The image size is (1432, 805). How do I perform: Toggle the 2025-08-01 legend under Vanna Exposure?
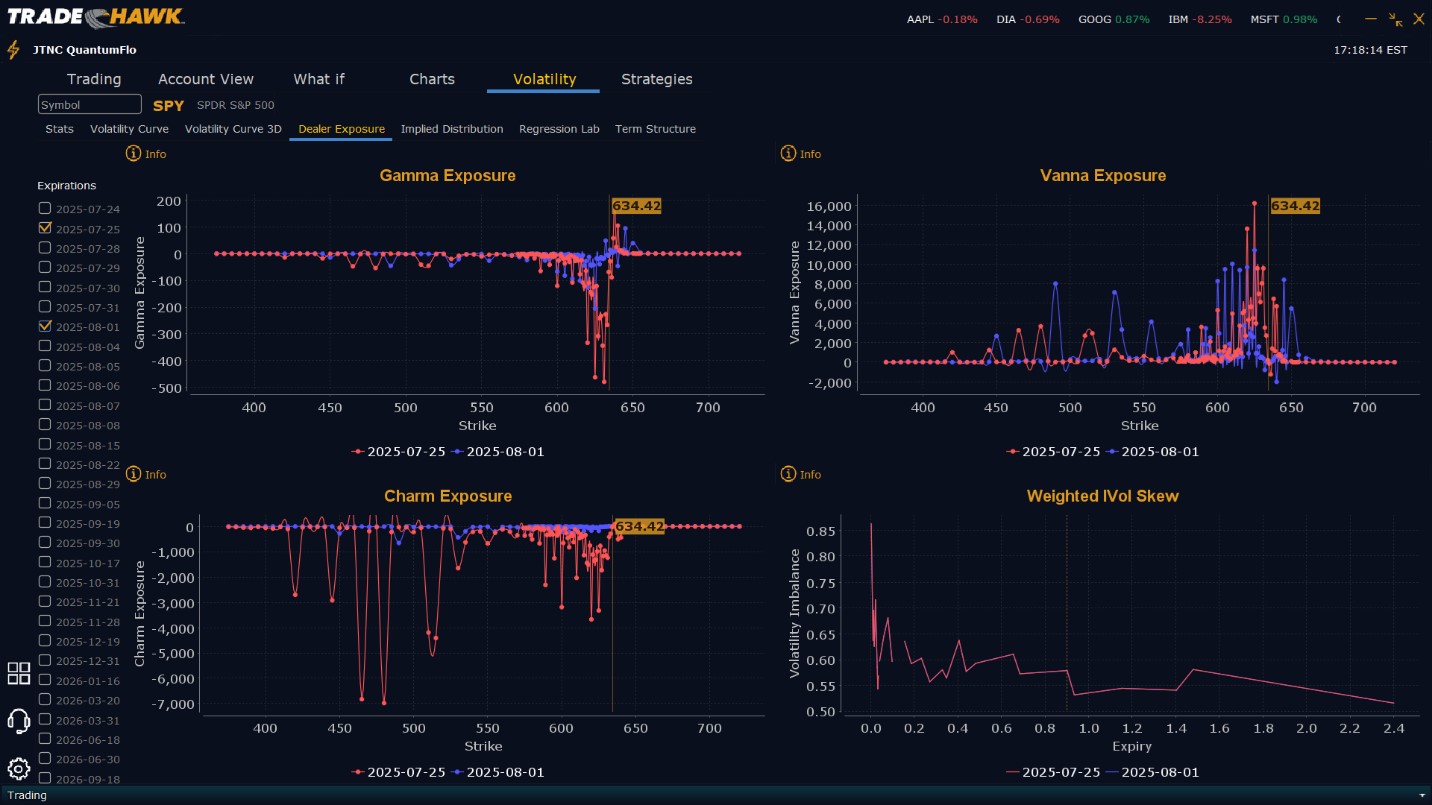coord(1153,451)
